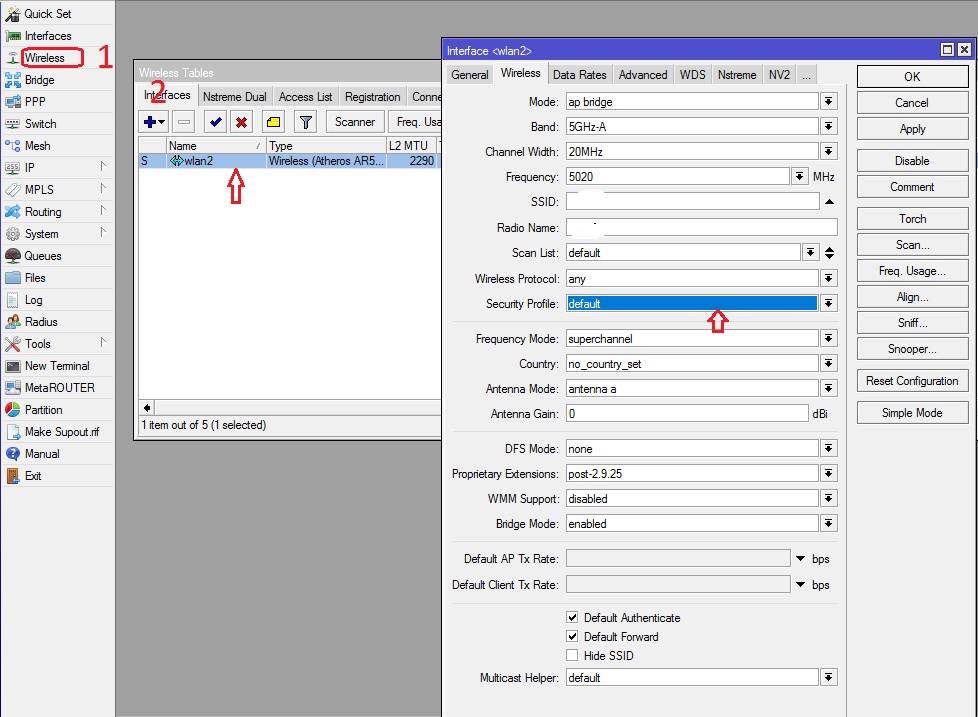The height and width of the screenshot is (717, 978).
Task: Click the yellow comment note icon
Action: [273, 122]
